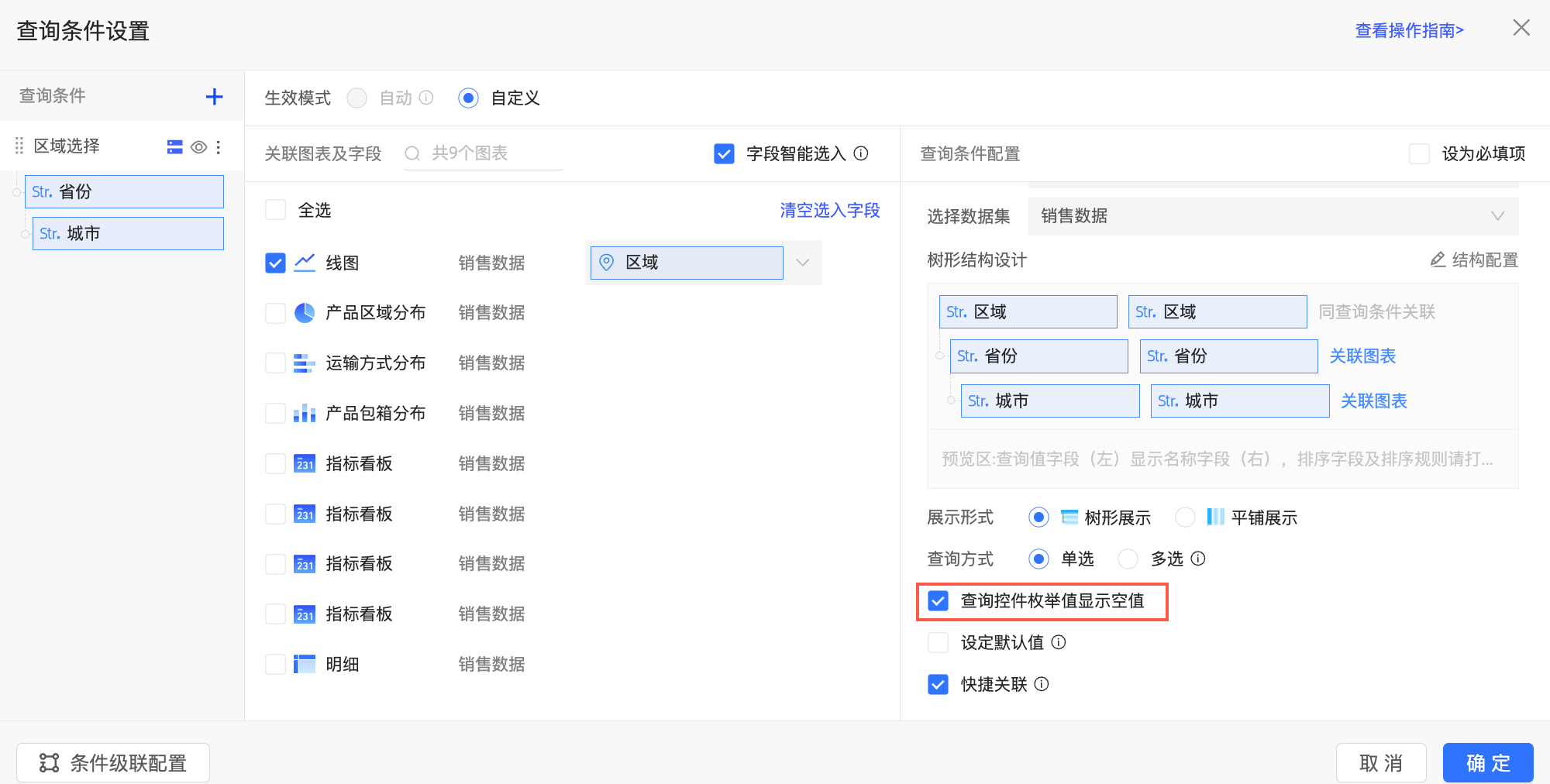Click right 区域 display name field

click(x=1218, y=311)
